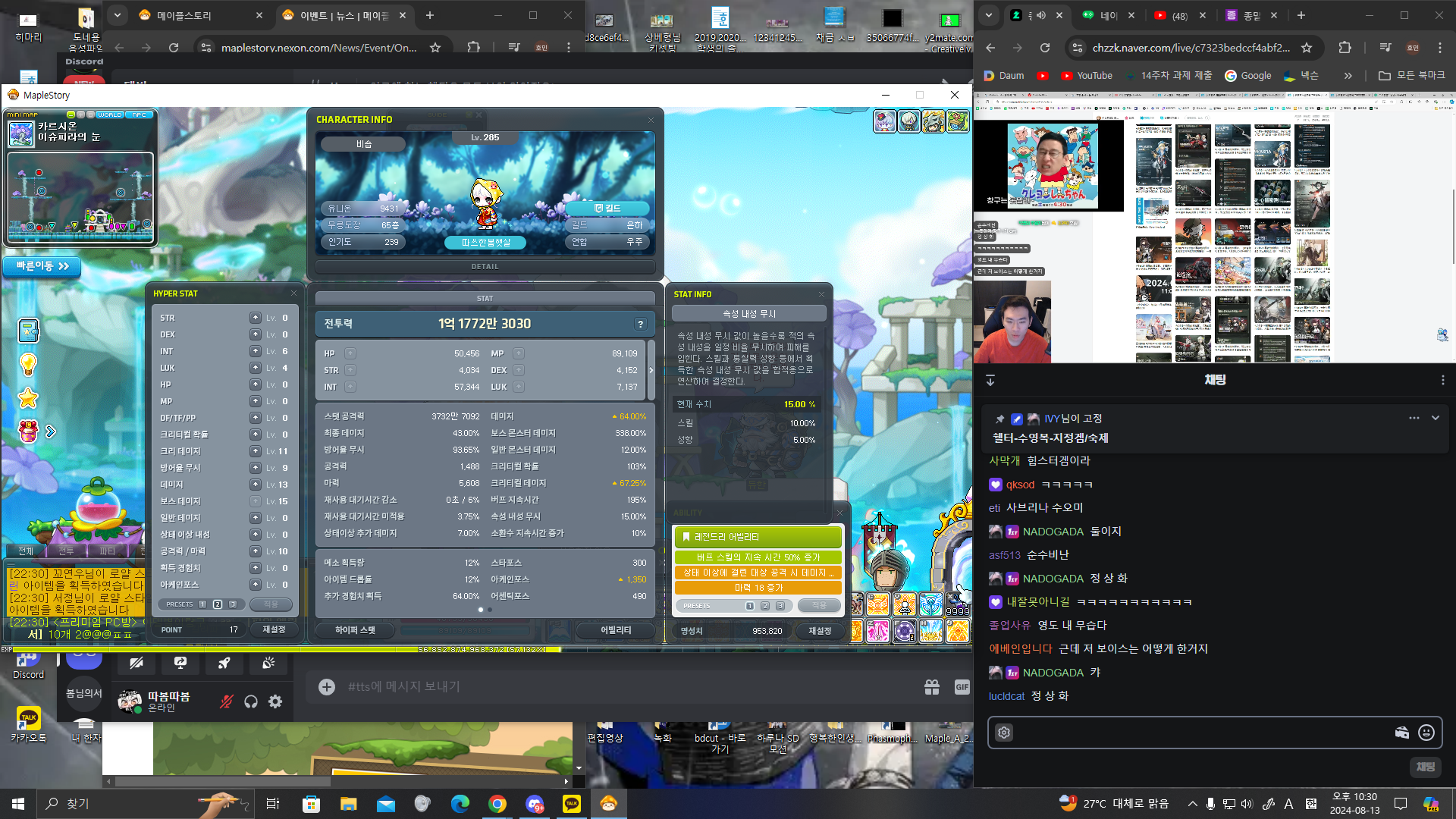Screen dimensions: 1456x819
Task: Open the yellow star event icon
Action: tap(28, 398)
